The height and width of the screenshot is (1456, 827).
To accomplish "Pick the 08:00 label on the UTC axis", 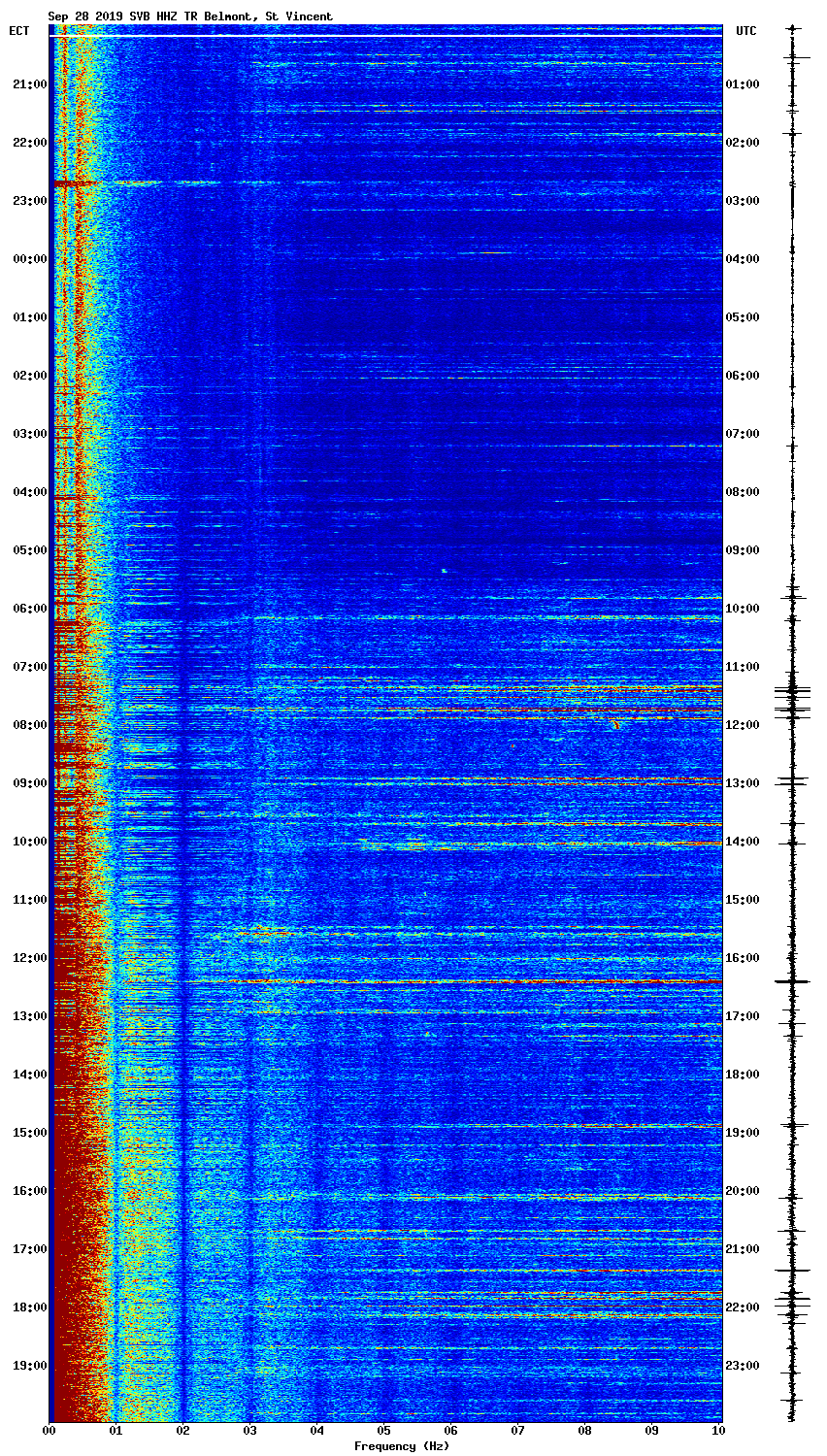I will (744, 492).
